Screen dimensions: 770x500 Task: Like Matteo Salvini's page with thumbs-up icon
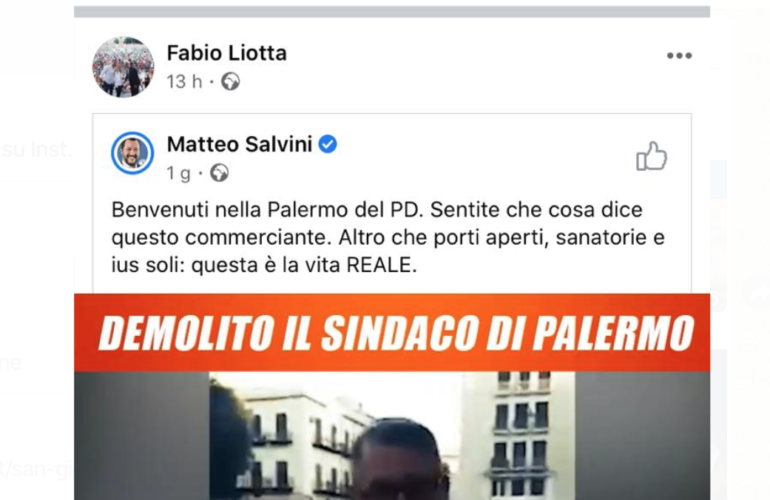tap(652, 156)
